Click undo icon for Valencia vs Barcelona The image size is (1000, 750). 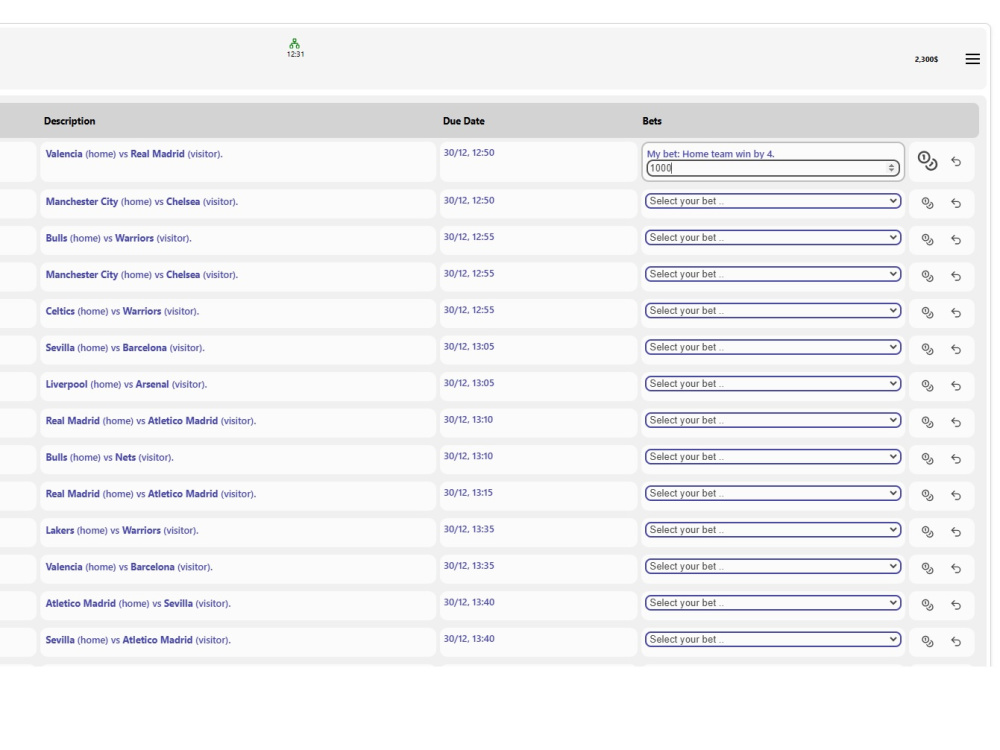pyautogui.click(x=955, y=568)
